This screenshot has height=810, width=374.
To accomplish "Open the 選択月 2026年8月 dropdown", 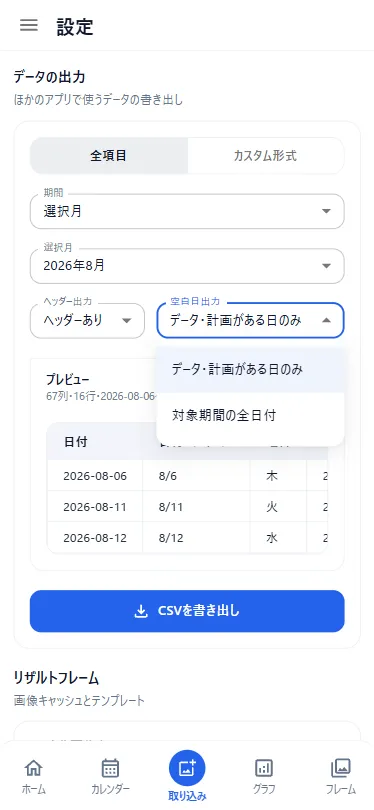I will pyautogui.click(x=187, y=266).
